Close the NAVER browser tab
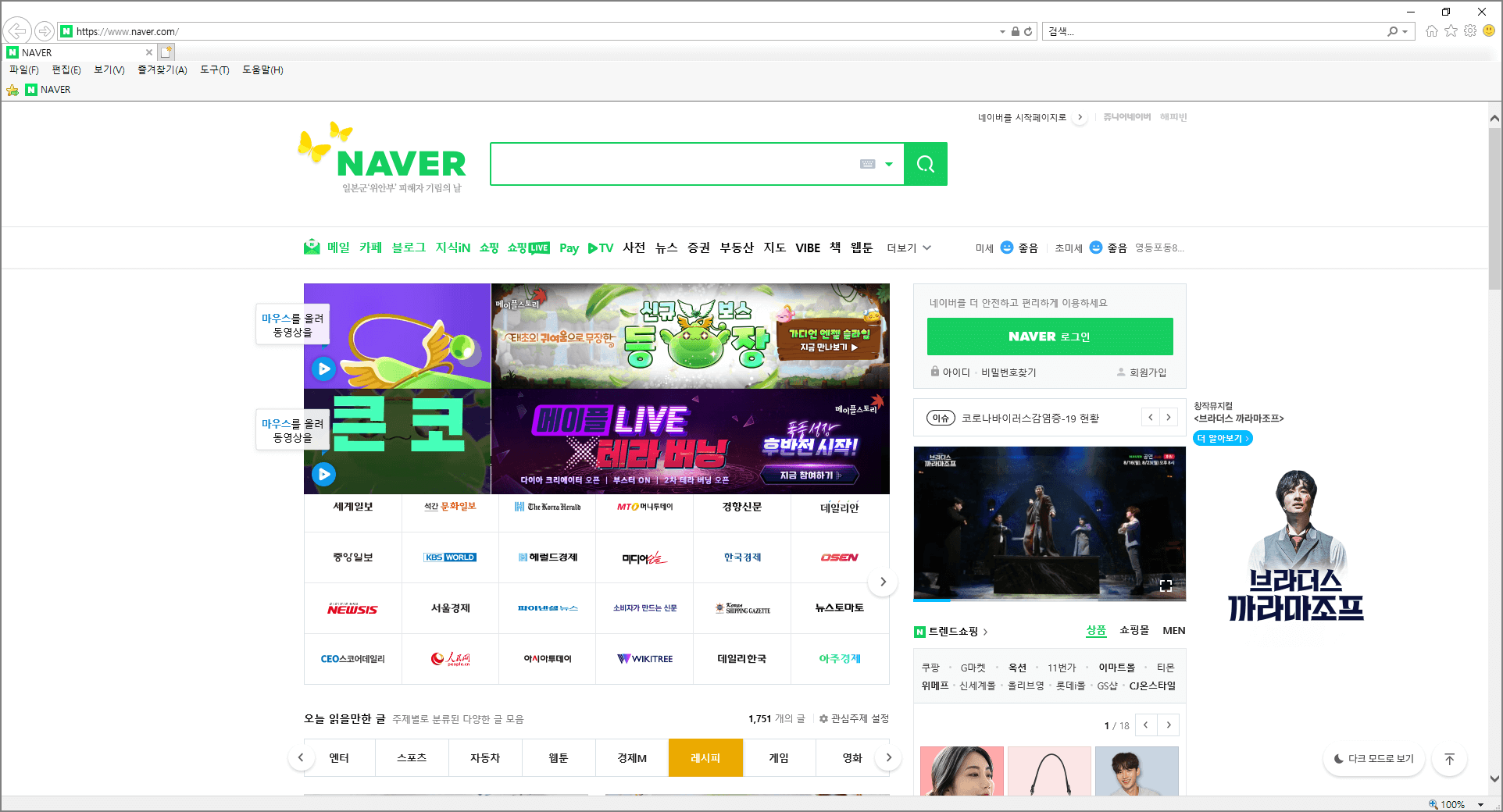 click(x=149, y=52)
